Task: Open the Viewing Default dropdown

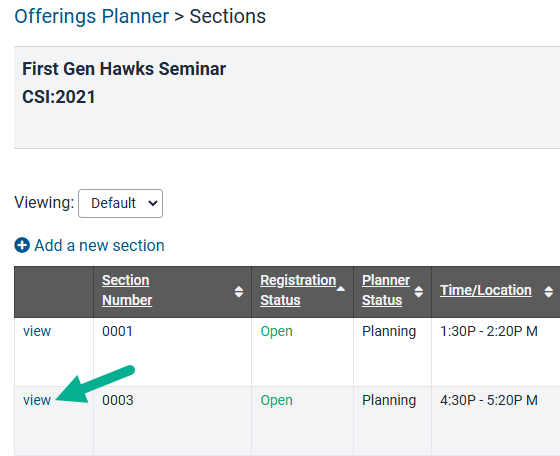Action: click(x=120, y=203)
